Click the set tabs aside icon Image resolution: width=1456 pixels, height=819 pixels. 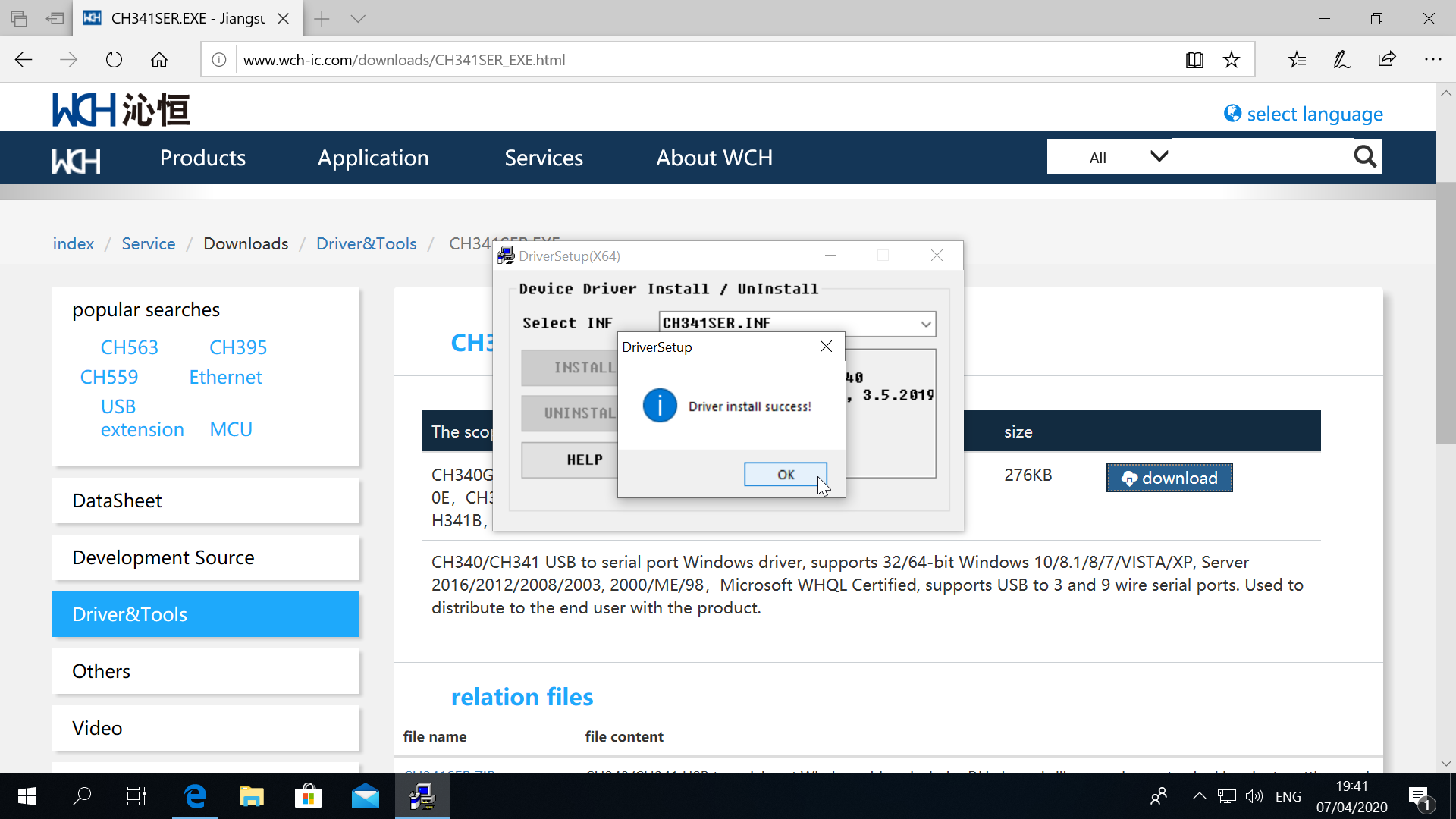[x=55, y=19]
